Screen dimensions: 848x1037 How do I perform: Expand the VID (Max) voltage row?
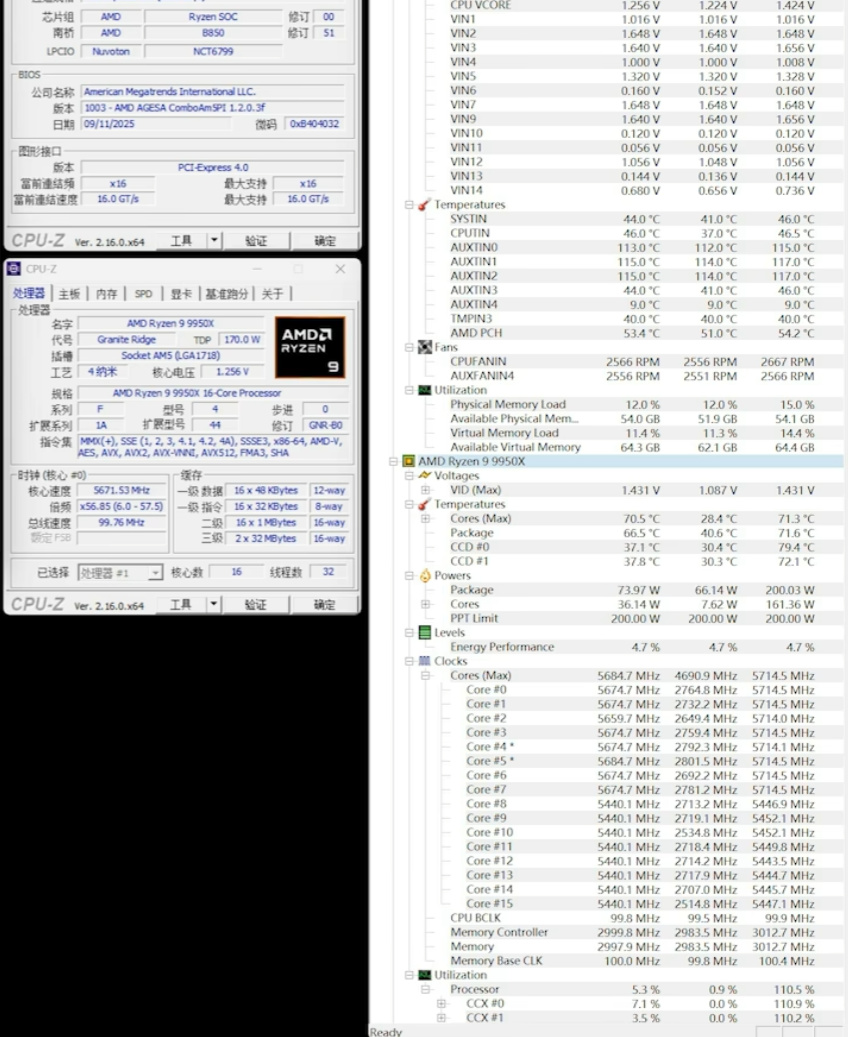tap(425, 490)
